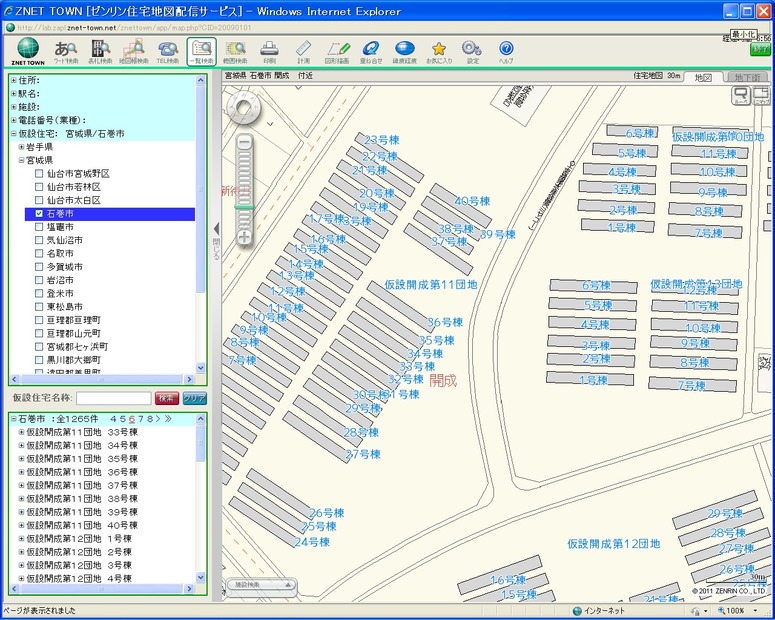
Task: Open the ワード検索 word search tool
Action: 66,52
